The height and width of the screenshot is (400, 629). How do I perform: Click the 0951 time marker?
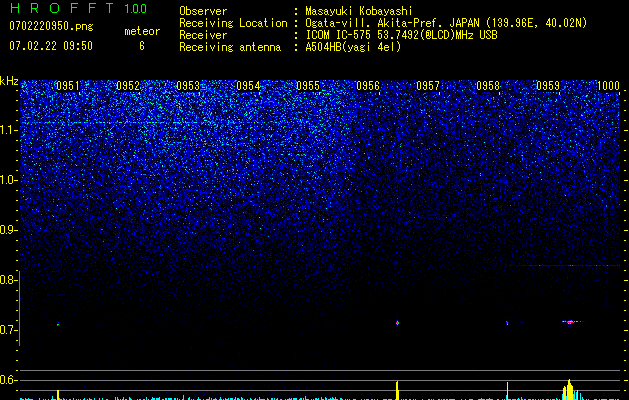pos(68,86)
